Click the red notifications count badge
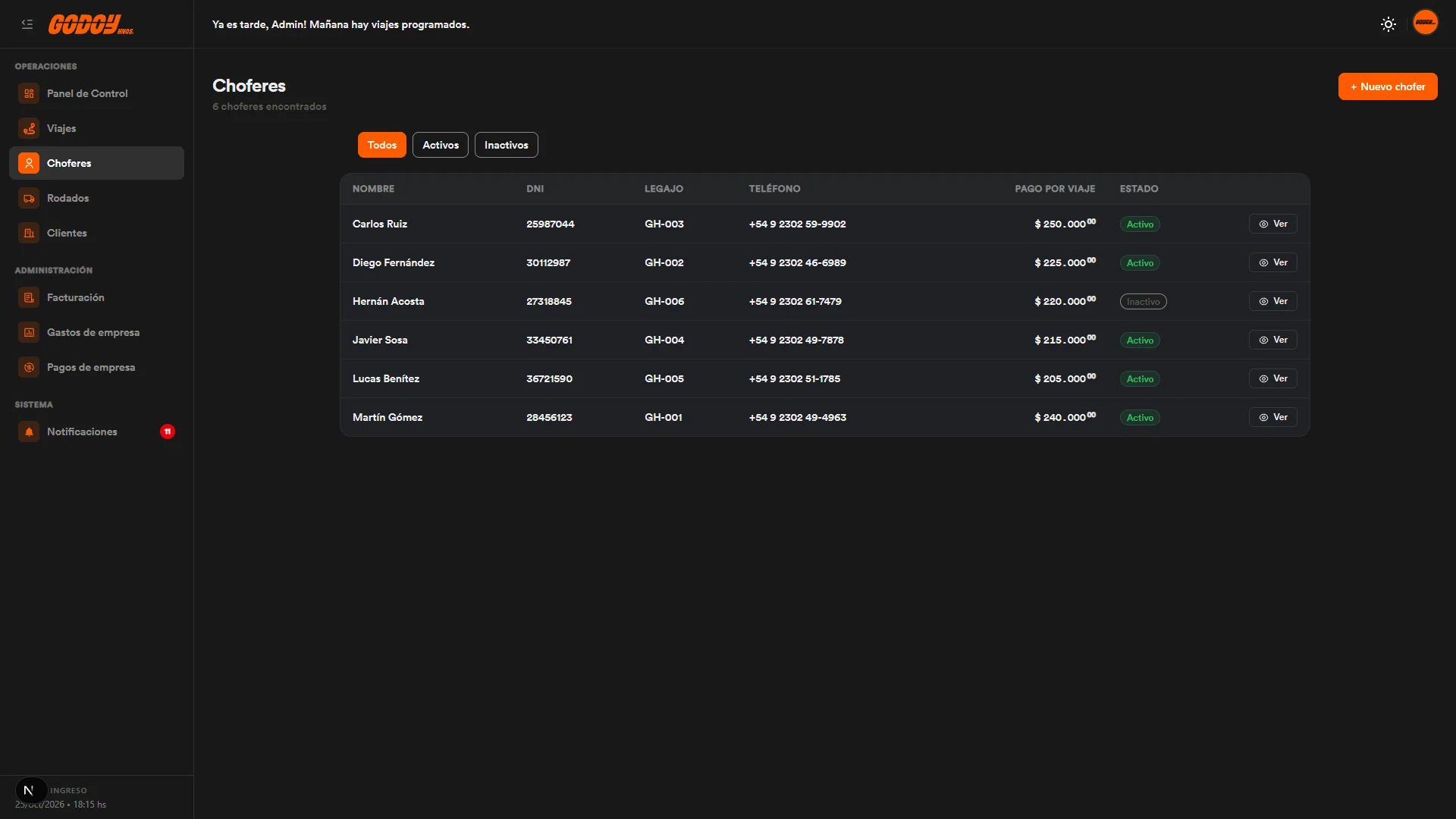Image resolution: width=1456 pixels, height=819 pixels. (168, 431)
